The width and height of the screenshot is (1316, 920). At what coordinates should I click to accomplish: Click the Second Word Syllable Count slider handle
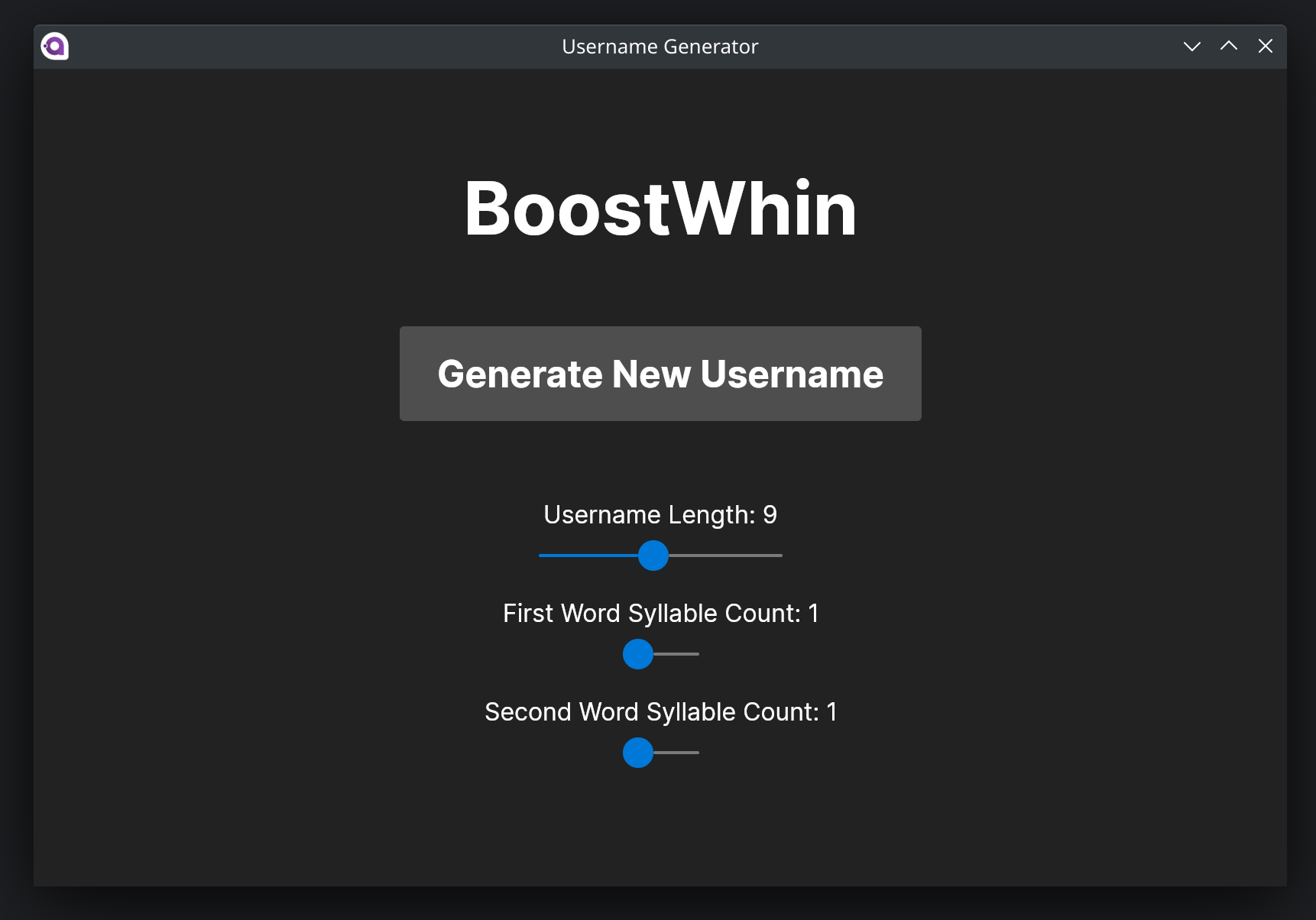tap(637, 753)
